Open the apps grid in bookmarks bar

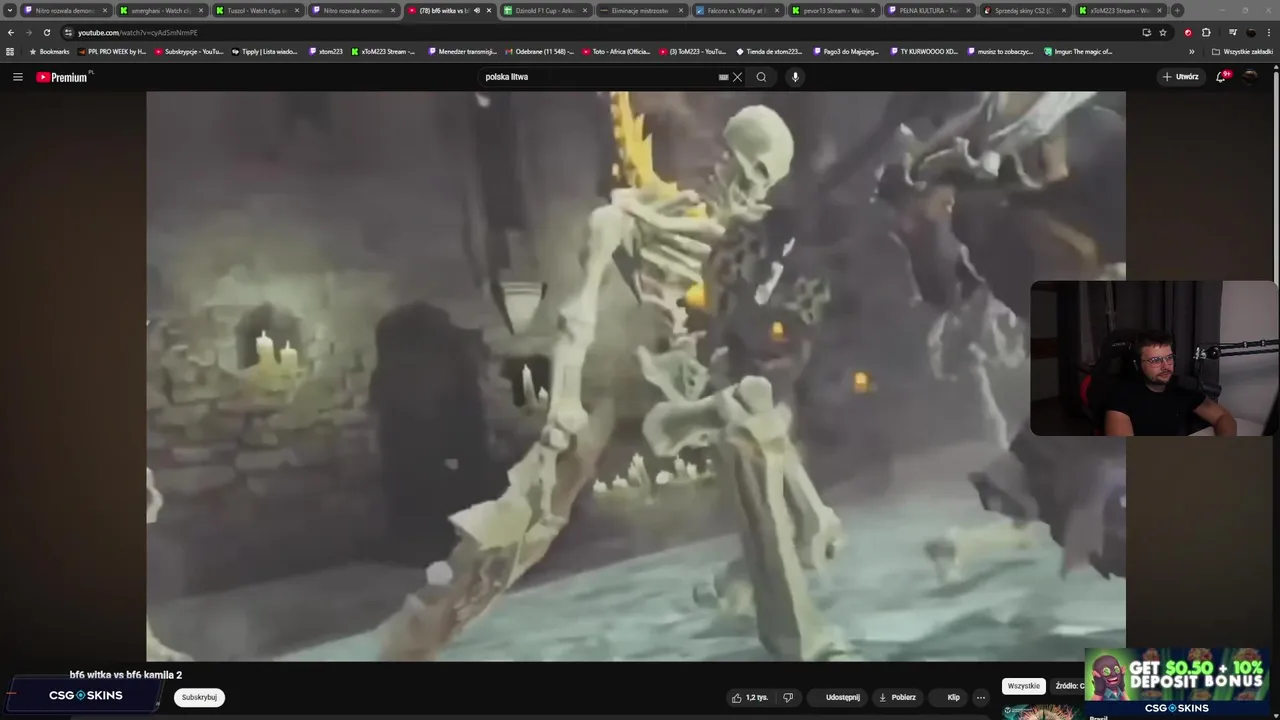10,51
